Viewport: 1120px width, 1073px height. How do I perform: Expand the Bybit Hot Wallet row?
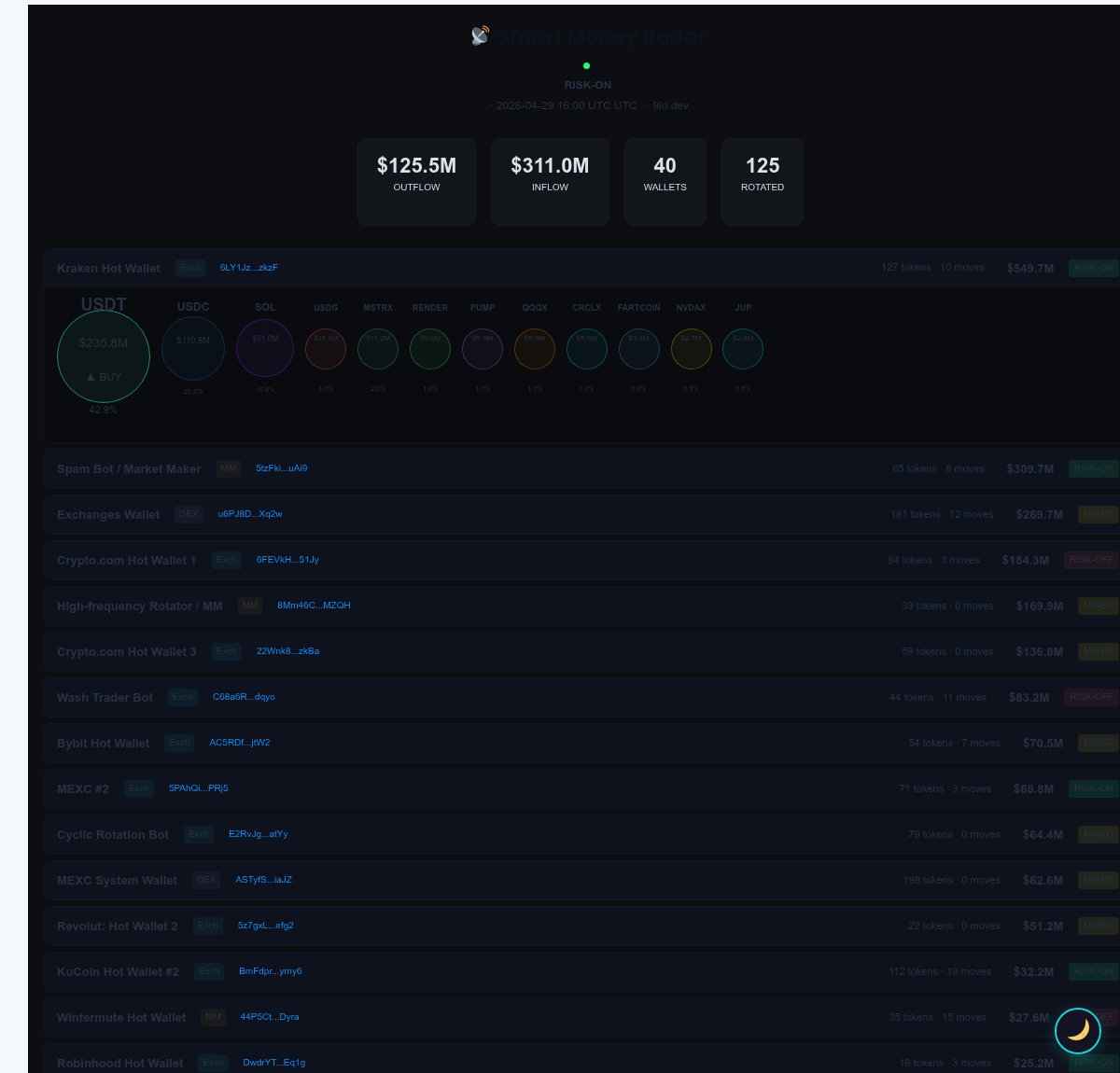(581, 743)
